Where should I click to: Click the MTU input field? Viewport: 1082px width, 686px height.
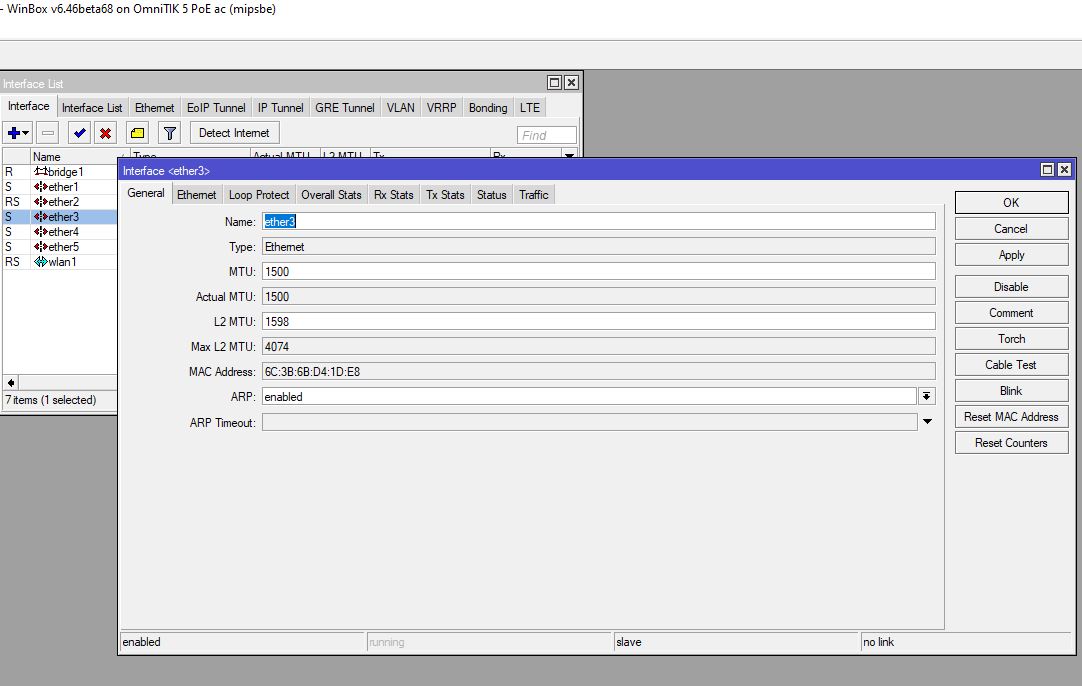coord(598,272)
